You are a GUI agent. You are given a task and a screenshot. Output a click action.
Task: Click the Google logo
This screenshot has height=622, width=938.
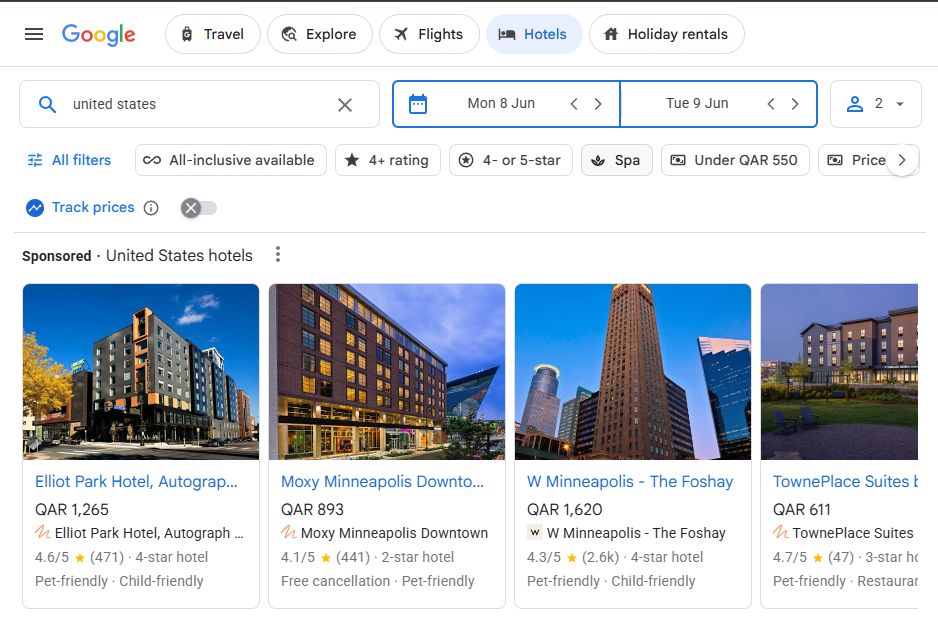coord(99,35)
